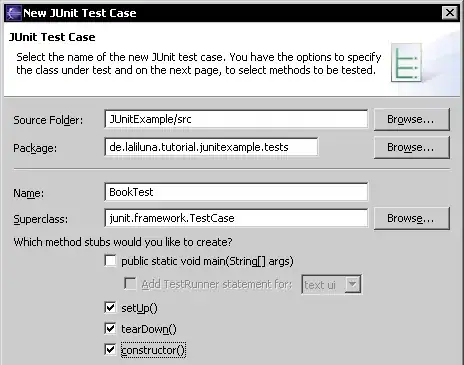Toggle the constructor() checkbox
Screen dimensions: 464x365
pos(110,350)
